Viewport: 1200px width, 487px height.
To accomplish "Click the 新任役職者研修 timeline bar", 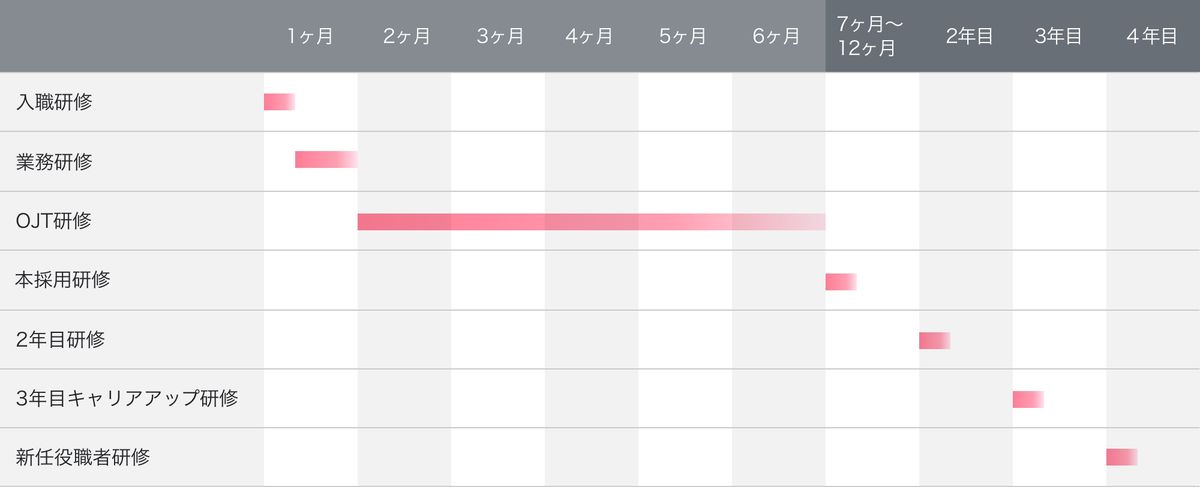I will point(1121,457).
